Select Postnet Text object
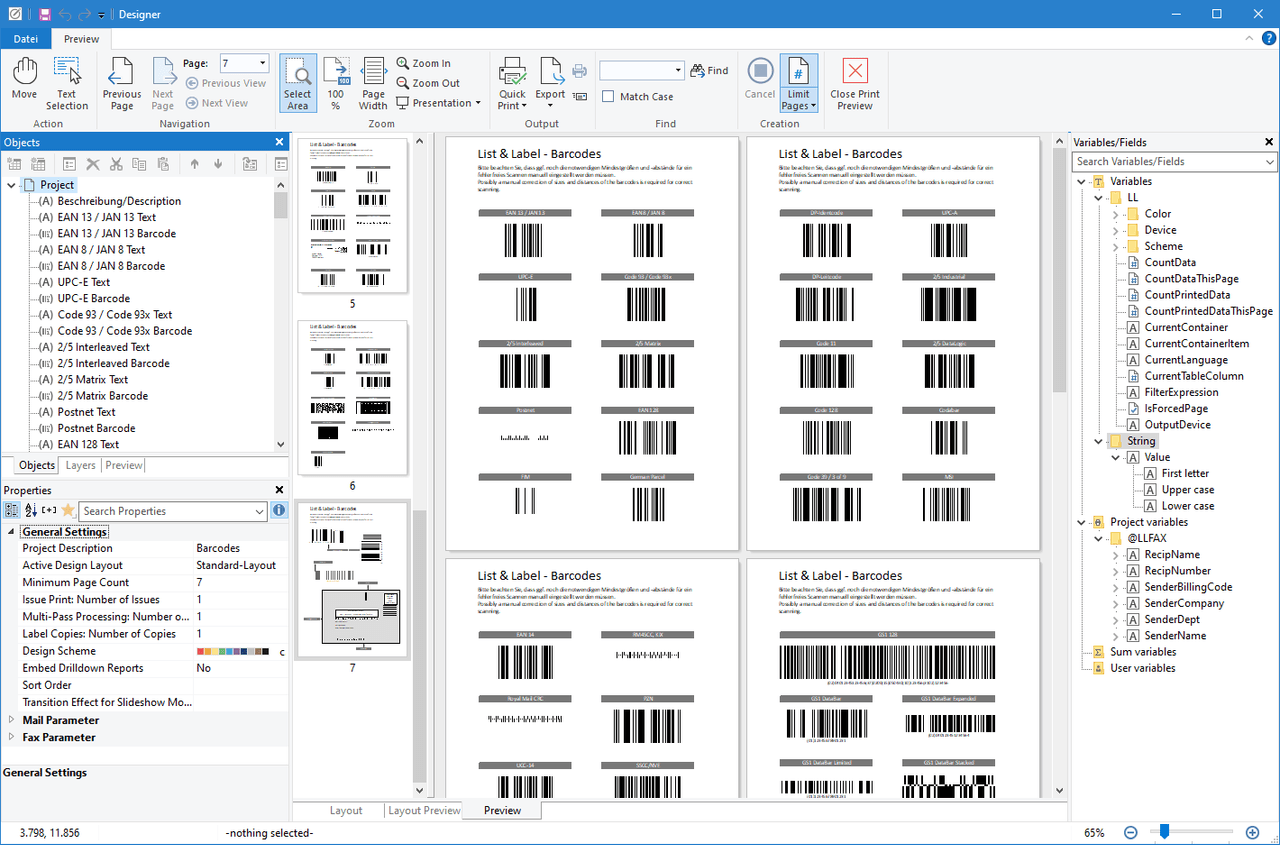Image resolution: width=1280 pixels, height=845 pixels. [x=86, y=412]
